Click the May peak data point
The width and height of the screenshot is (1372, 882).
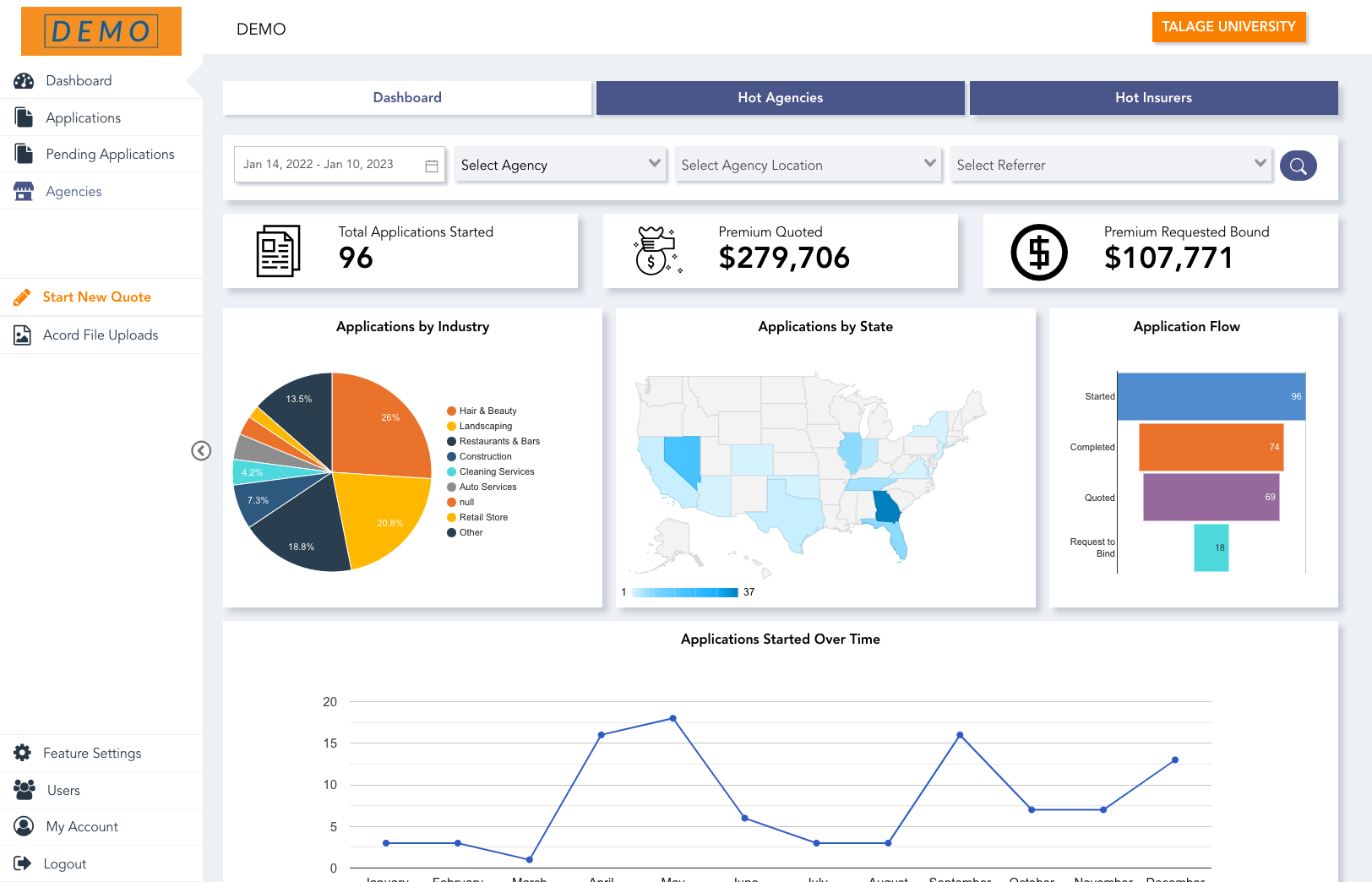pos(673,718)
